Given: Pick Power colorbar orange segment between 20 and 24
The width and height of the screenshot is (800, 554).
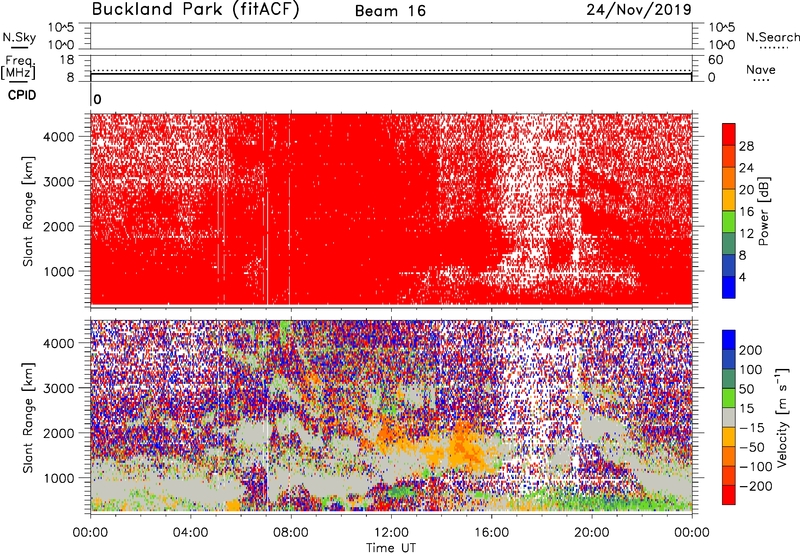Looking at the screenshot, I should (x=729, y=178).
